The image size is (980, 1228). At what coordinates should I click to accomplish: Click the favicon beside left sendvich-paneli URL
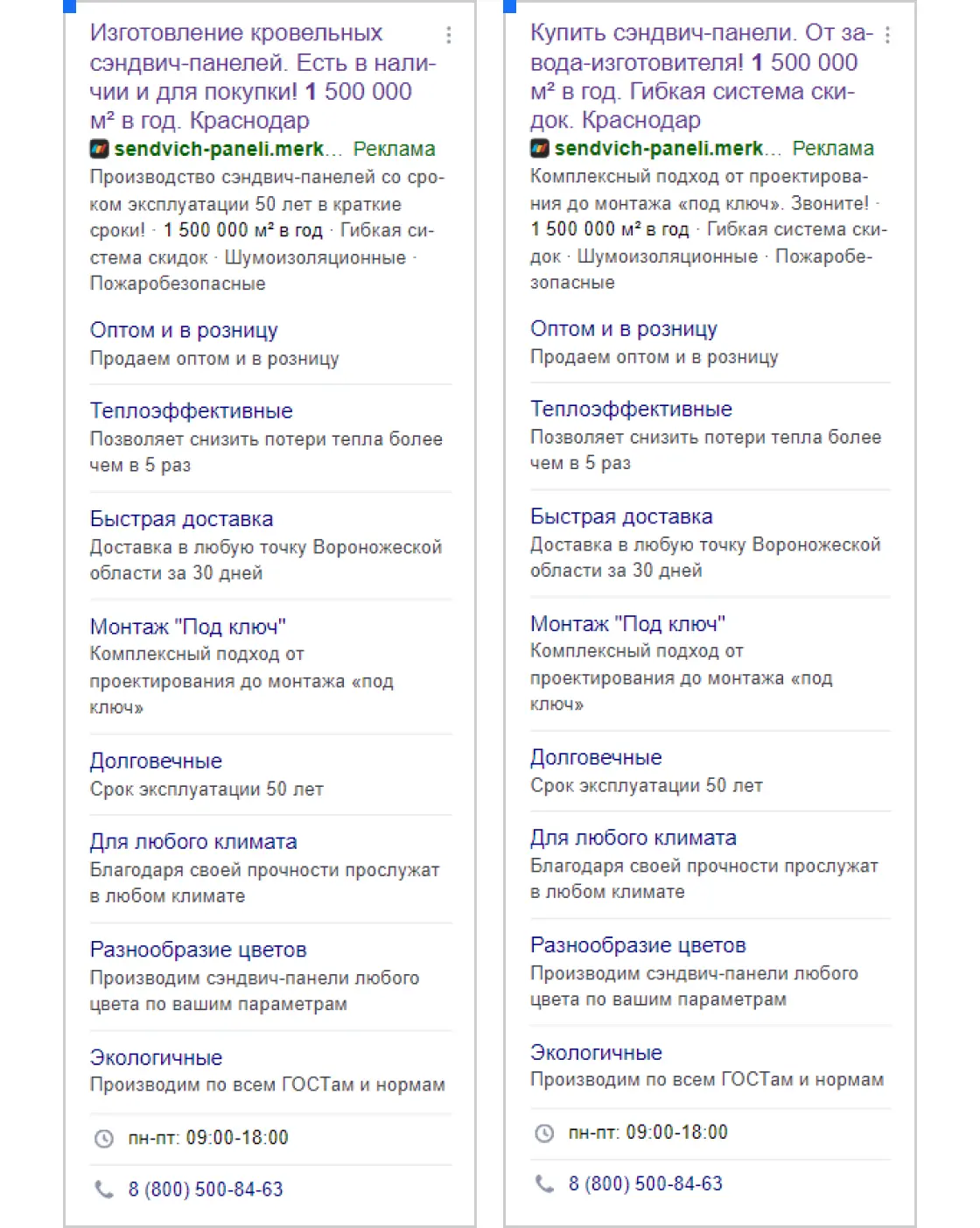pyautogui.click(x=100, y=149)
